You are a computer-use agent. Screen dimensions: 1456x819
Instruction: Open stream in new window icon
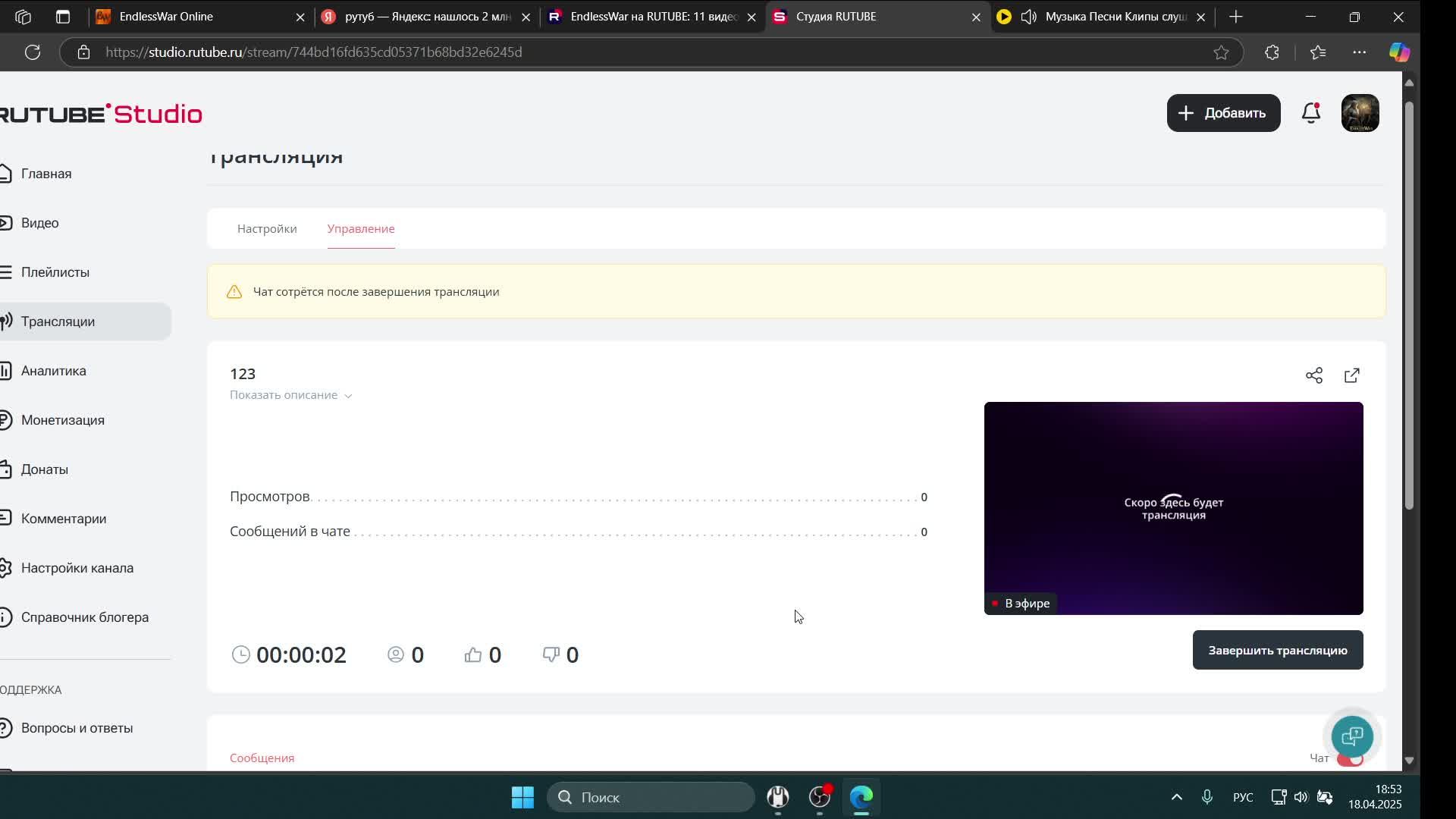(1352, 375)
